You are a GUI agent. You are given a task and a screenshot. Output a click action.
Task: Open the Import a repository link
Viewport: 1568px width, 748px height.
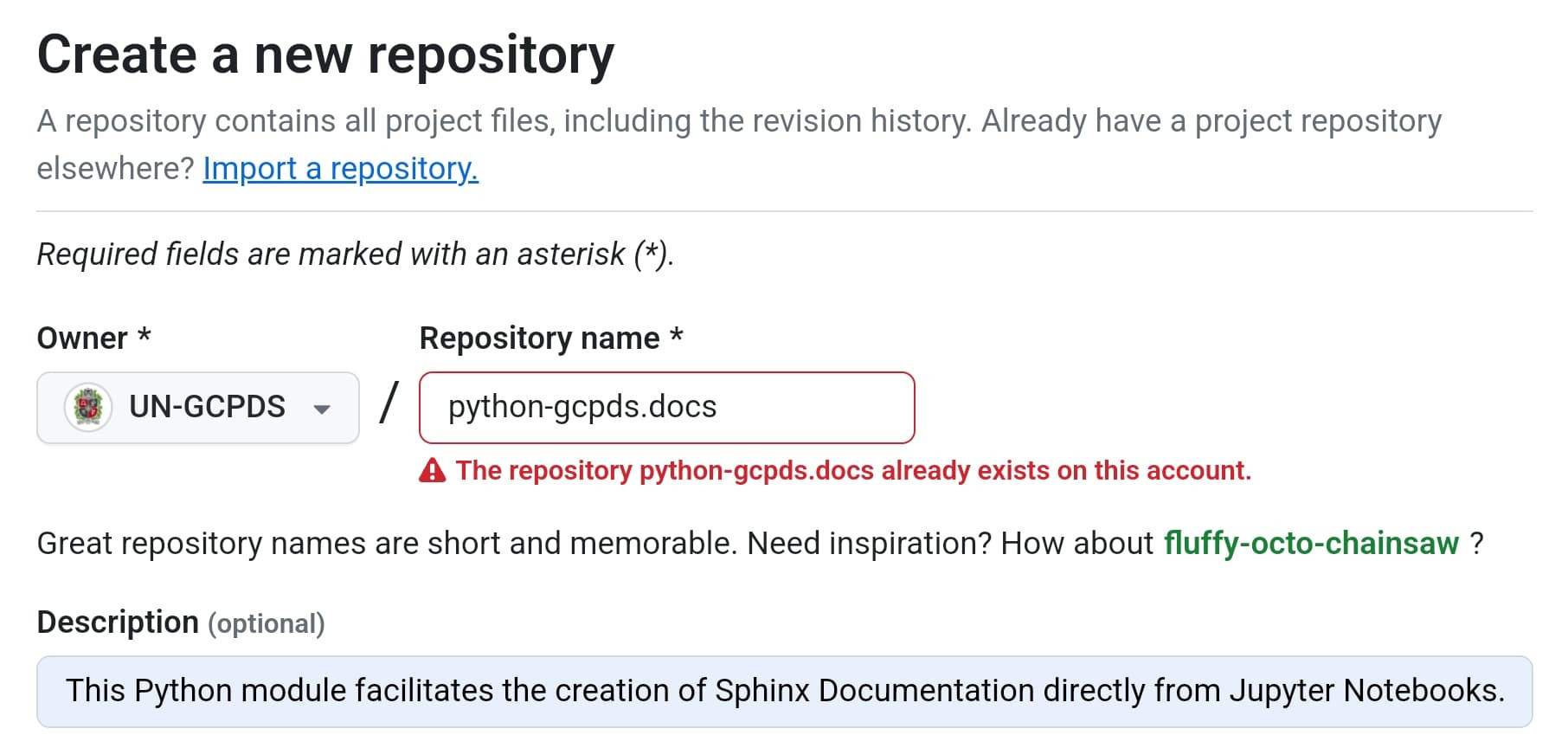point(340,168)
